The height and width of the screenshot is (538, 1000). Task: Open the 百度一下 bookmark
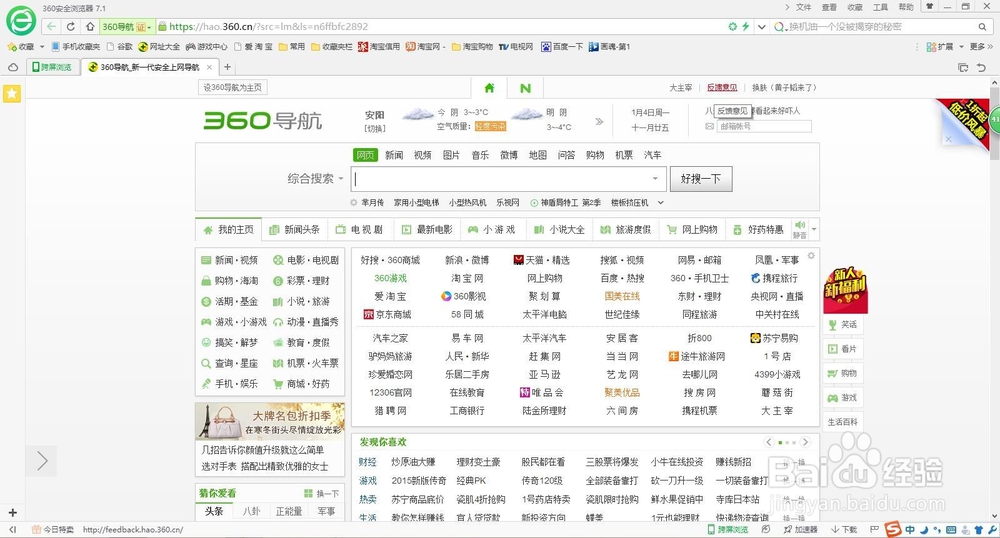tap(562, 47)
